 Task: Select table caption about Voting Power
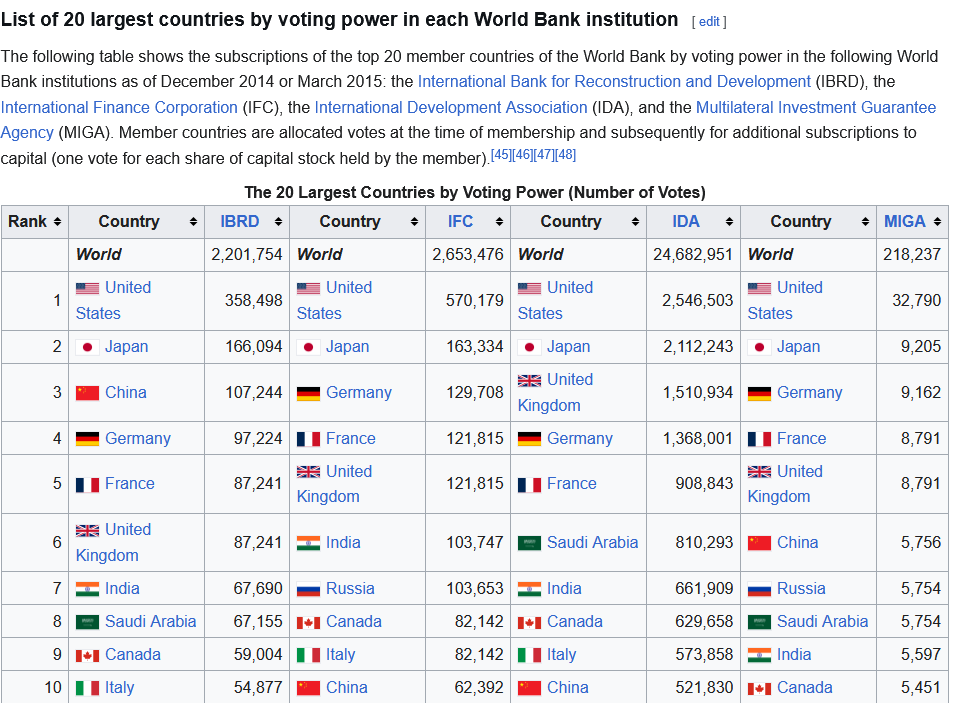tap(475, 193)
